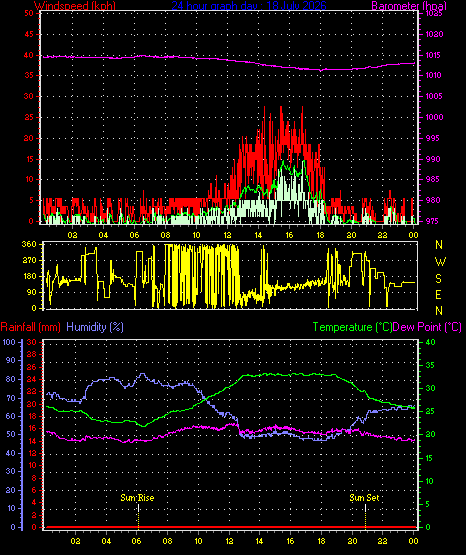Click the 1005 barometer axis value

pyautogui.click(x=434, y=96)
